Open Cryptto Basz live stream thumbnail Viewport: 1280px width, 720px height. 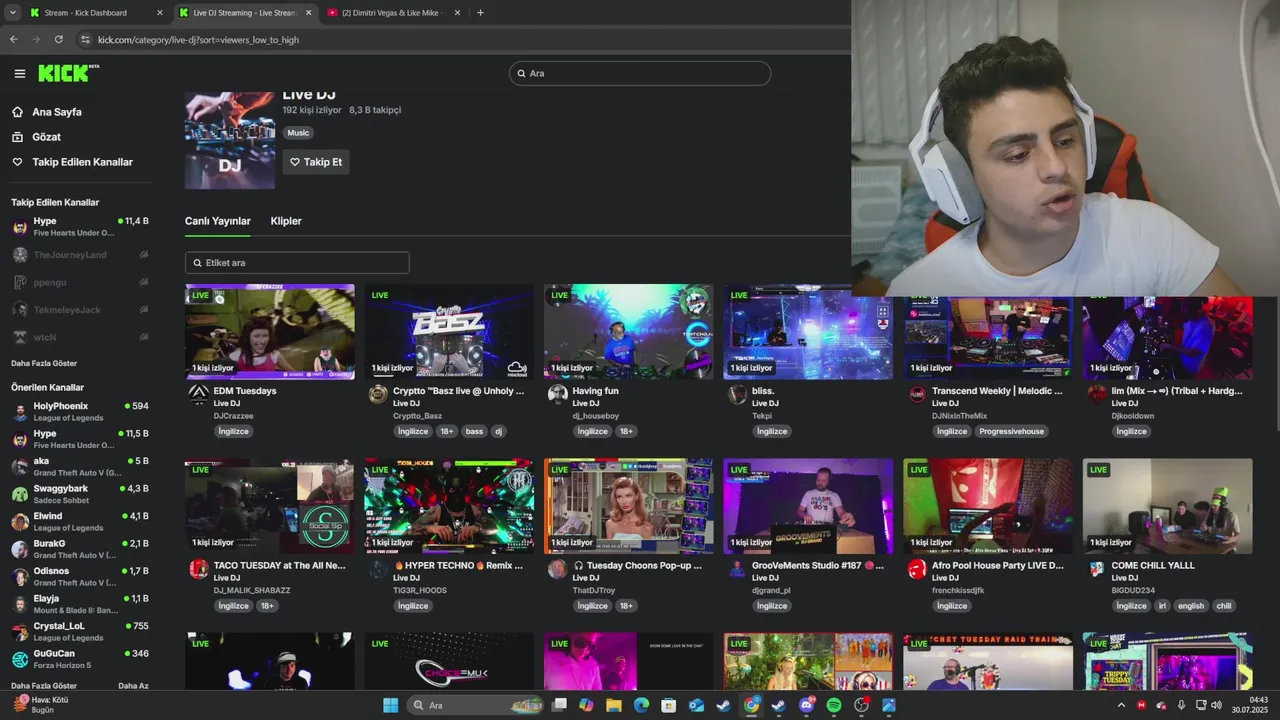coord(449,332)
